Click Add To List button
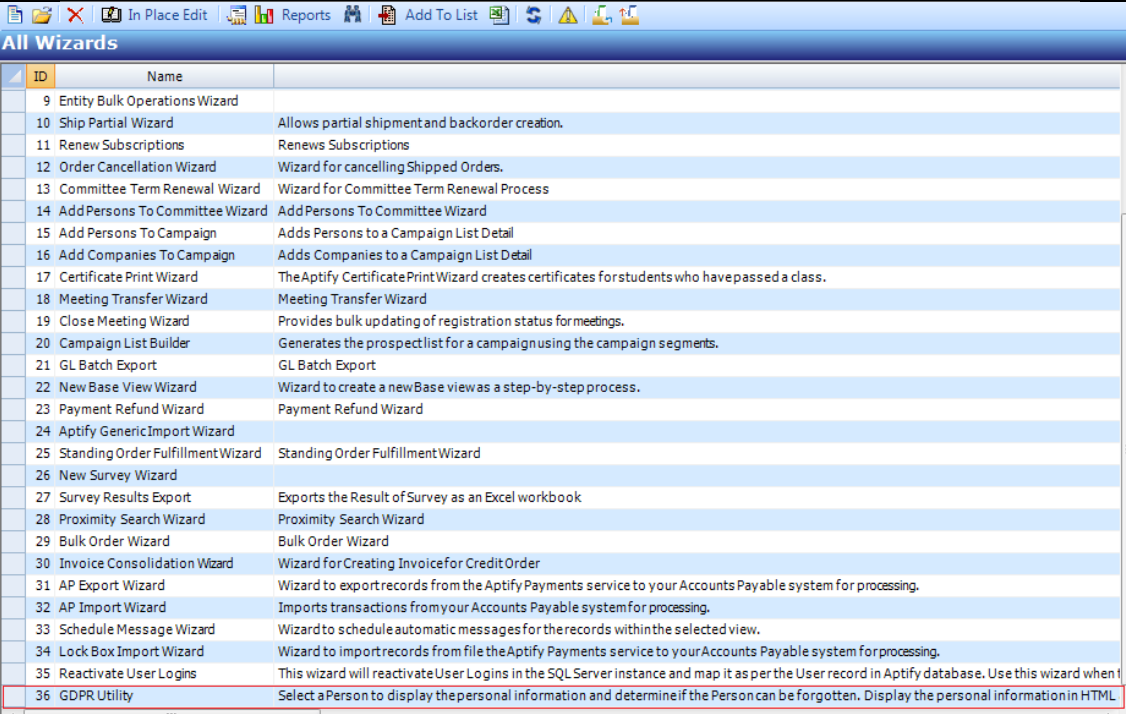Viewport: 1126px width, 714px height. (x=428, y=14)
